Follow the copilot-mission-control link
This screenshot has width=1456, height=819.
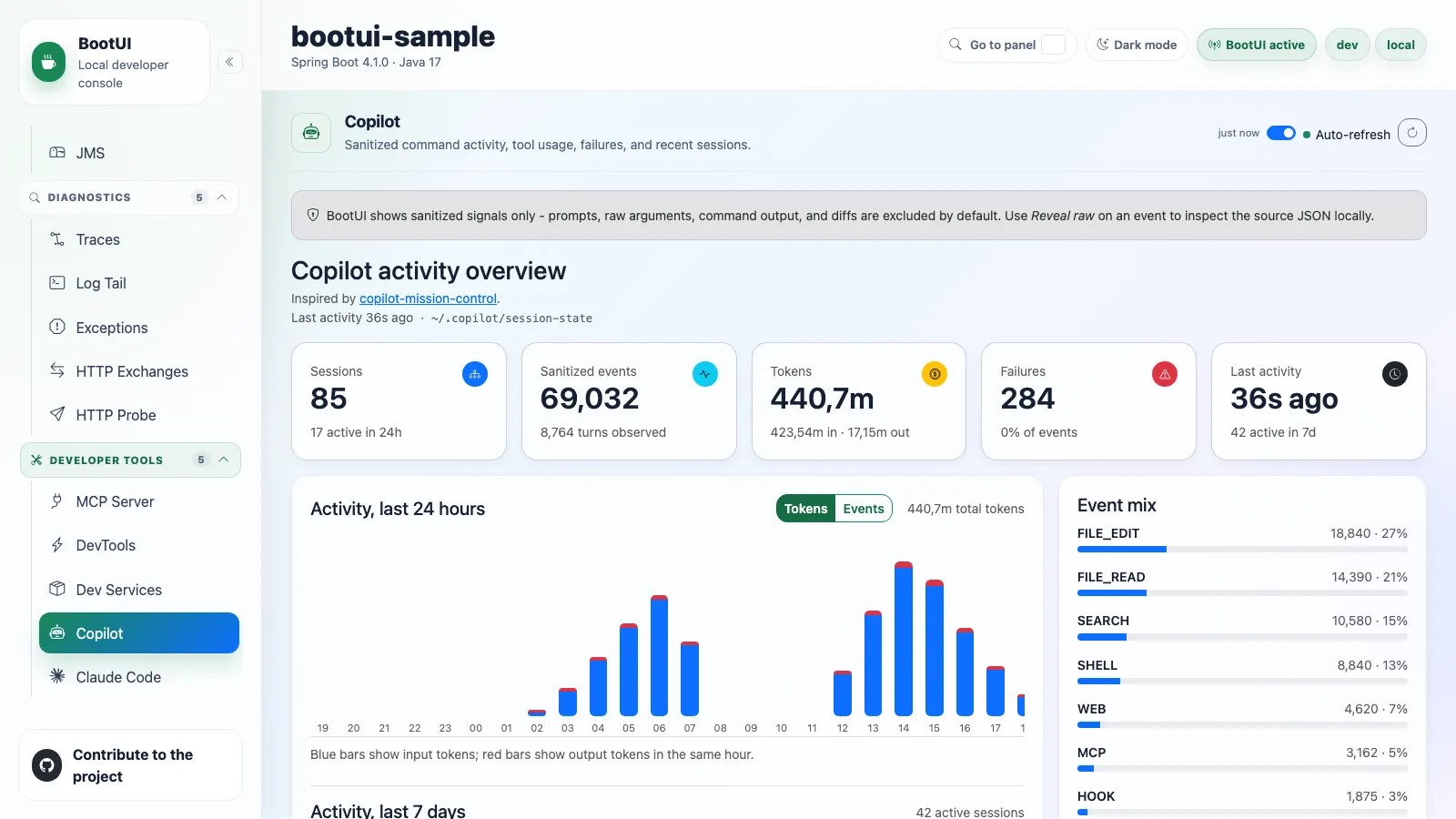point(428,298)
